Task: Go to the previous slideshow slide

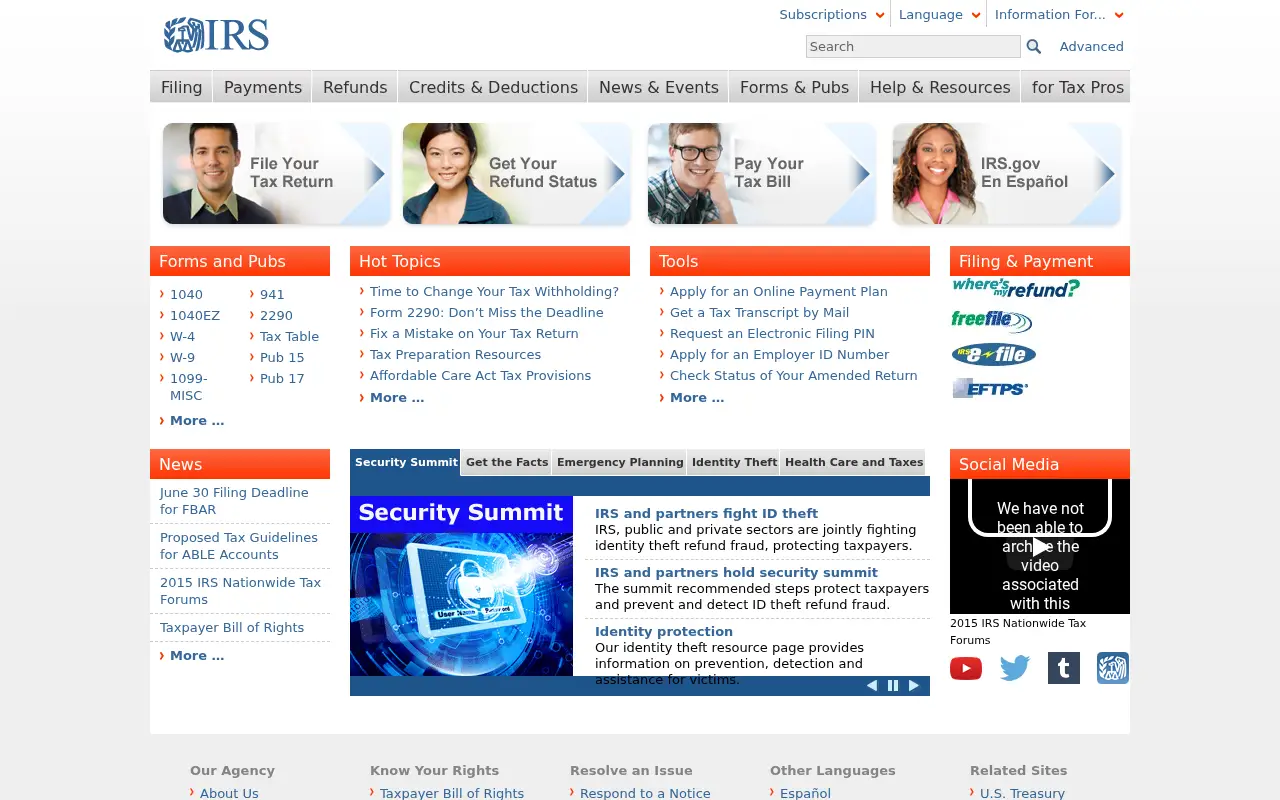Action: pyautogui.click(x=872, y=686)
